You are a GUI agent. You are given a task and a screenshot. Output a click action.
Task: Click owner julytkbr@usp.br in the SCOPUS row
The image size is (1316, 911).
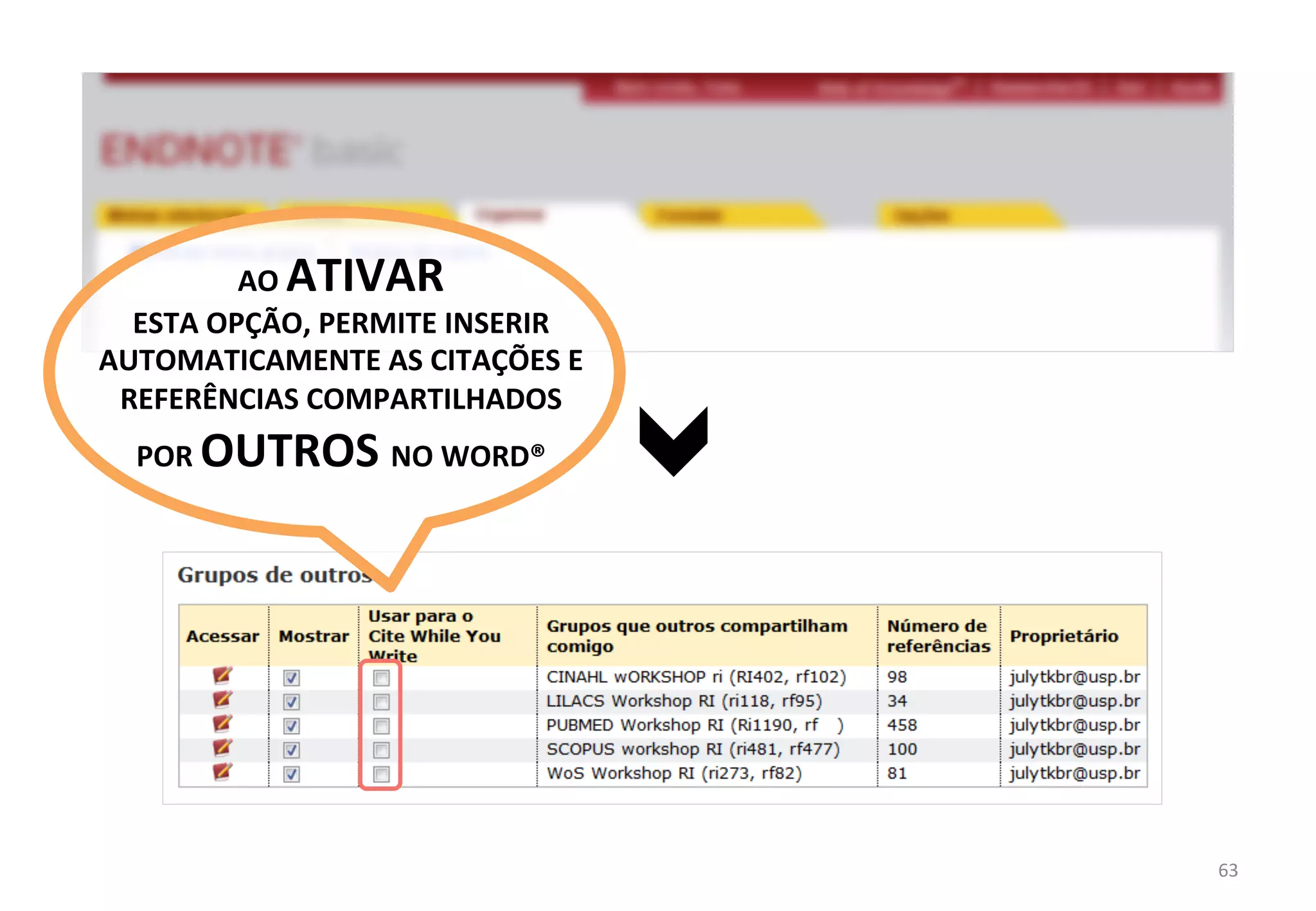click(x=1074, y=749)
